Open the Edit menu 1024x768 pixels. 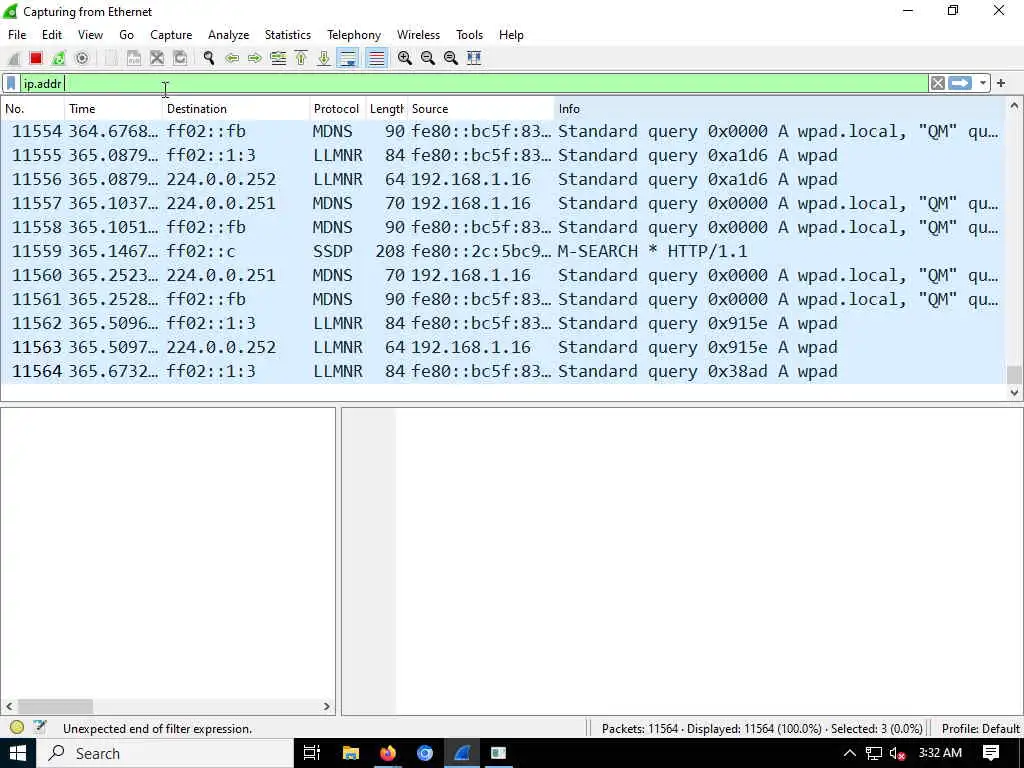[x=52, y=35]
